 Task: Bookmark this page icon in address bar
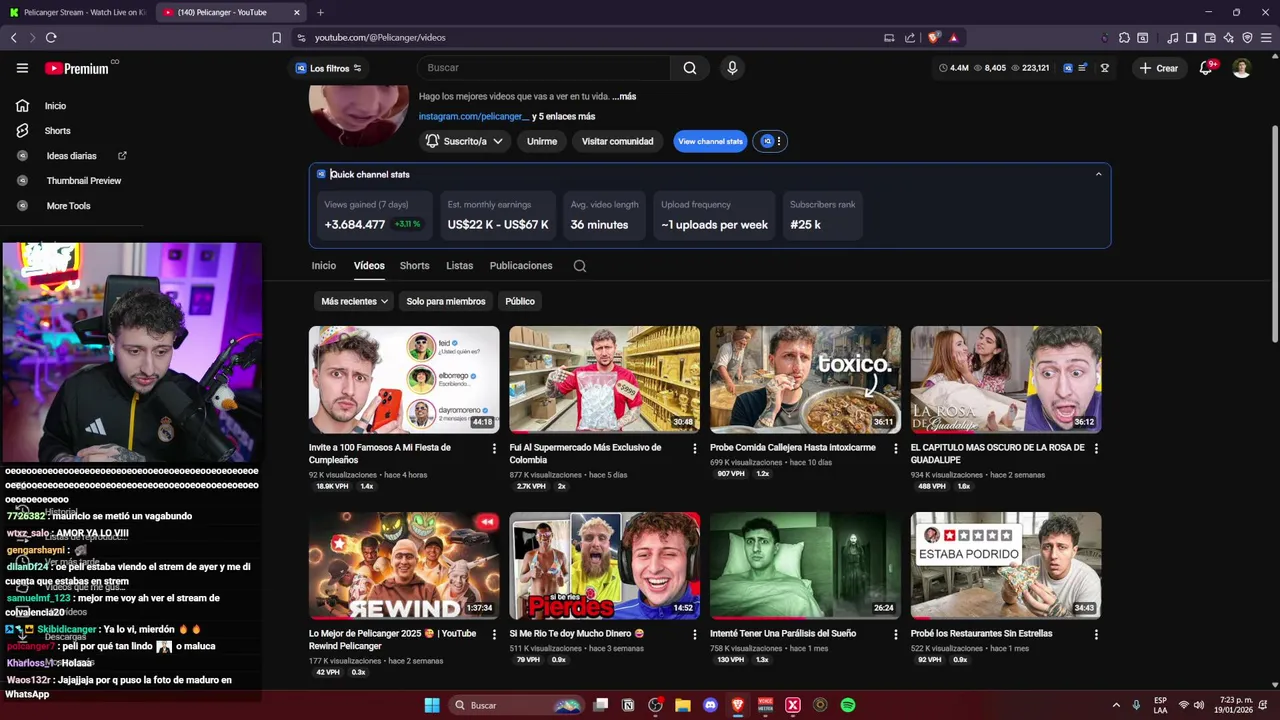pos(277,38)
